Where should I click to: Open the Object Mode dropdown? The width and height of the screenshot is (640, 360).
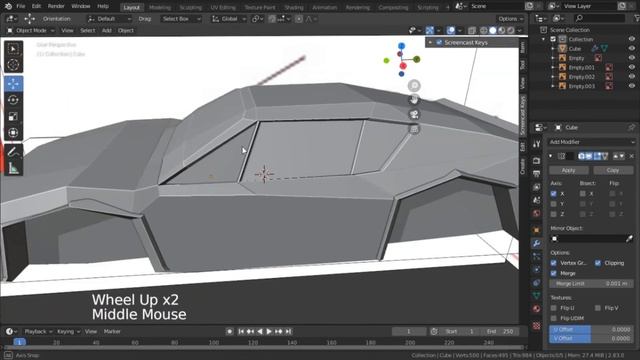[31, 30]
